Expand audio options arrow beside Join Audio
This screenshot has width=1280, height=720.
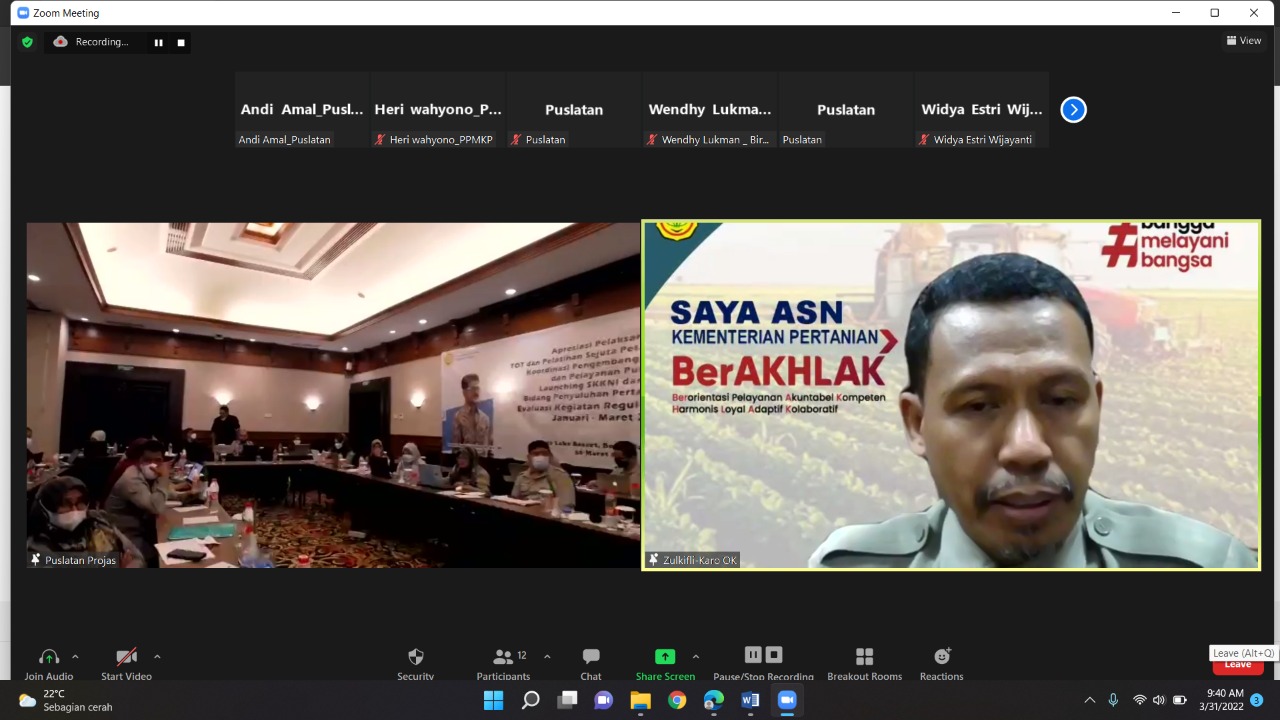[x=75, y=657]
